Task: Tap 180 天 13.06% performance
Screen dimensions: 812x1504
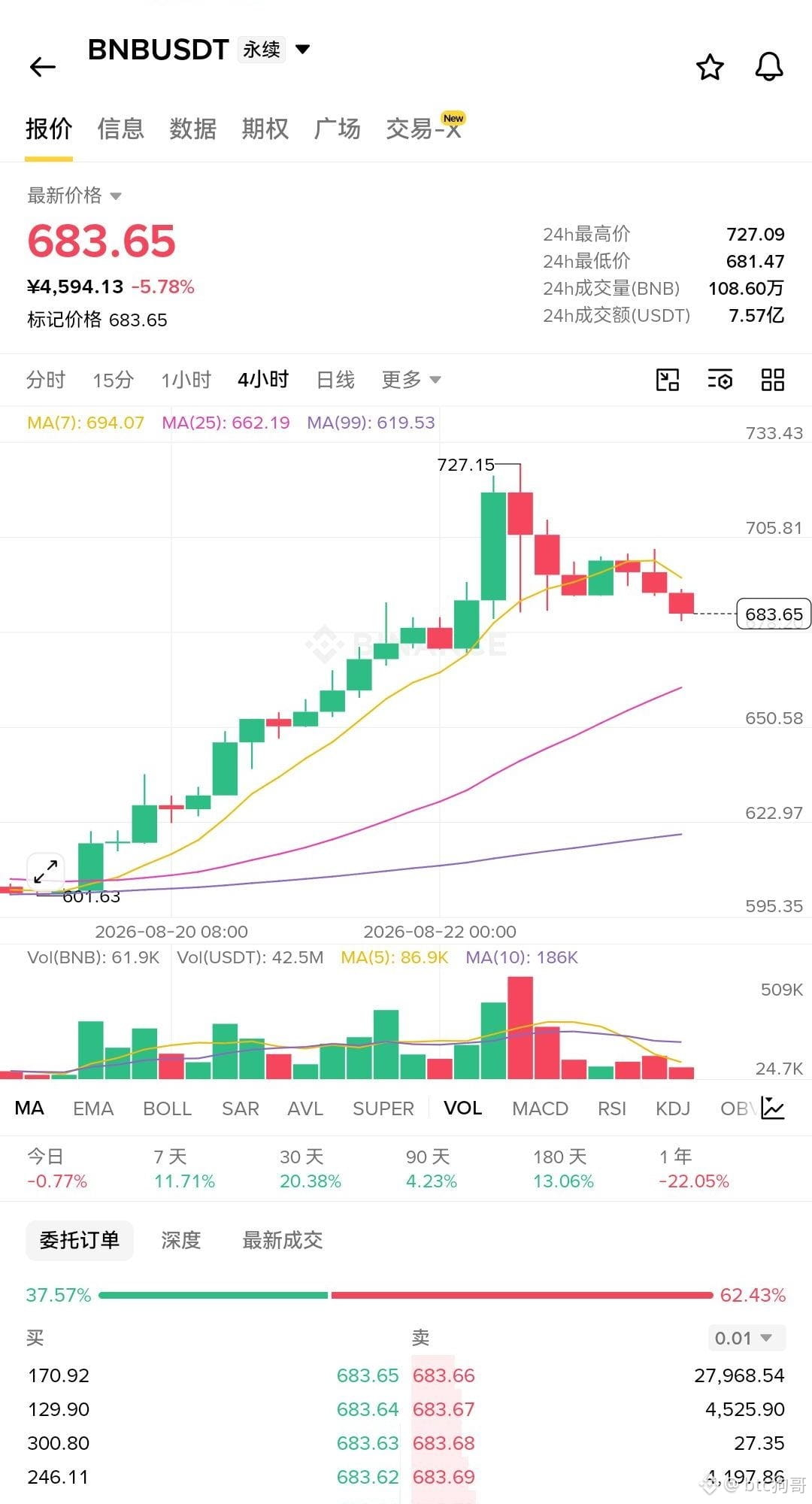Action: pos(563,1169)
